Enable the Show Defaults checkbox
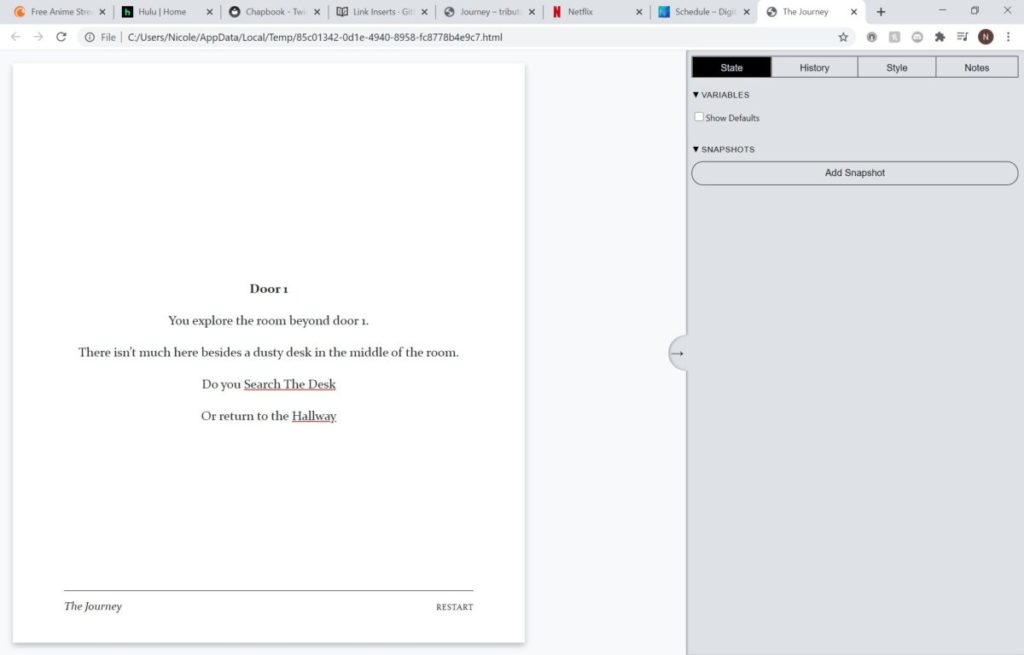Viewport: 1024px width, 655px height. click(699, 117)
